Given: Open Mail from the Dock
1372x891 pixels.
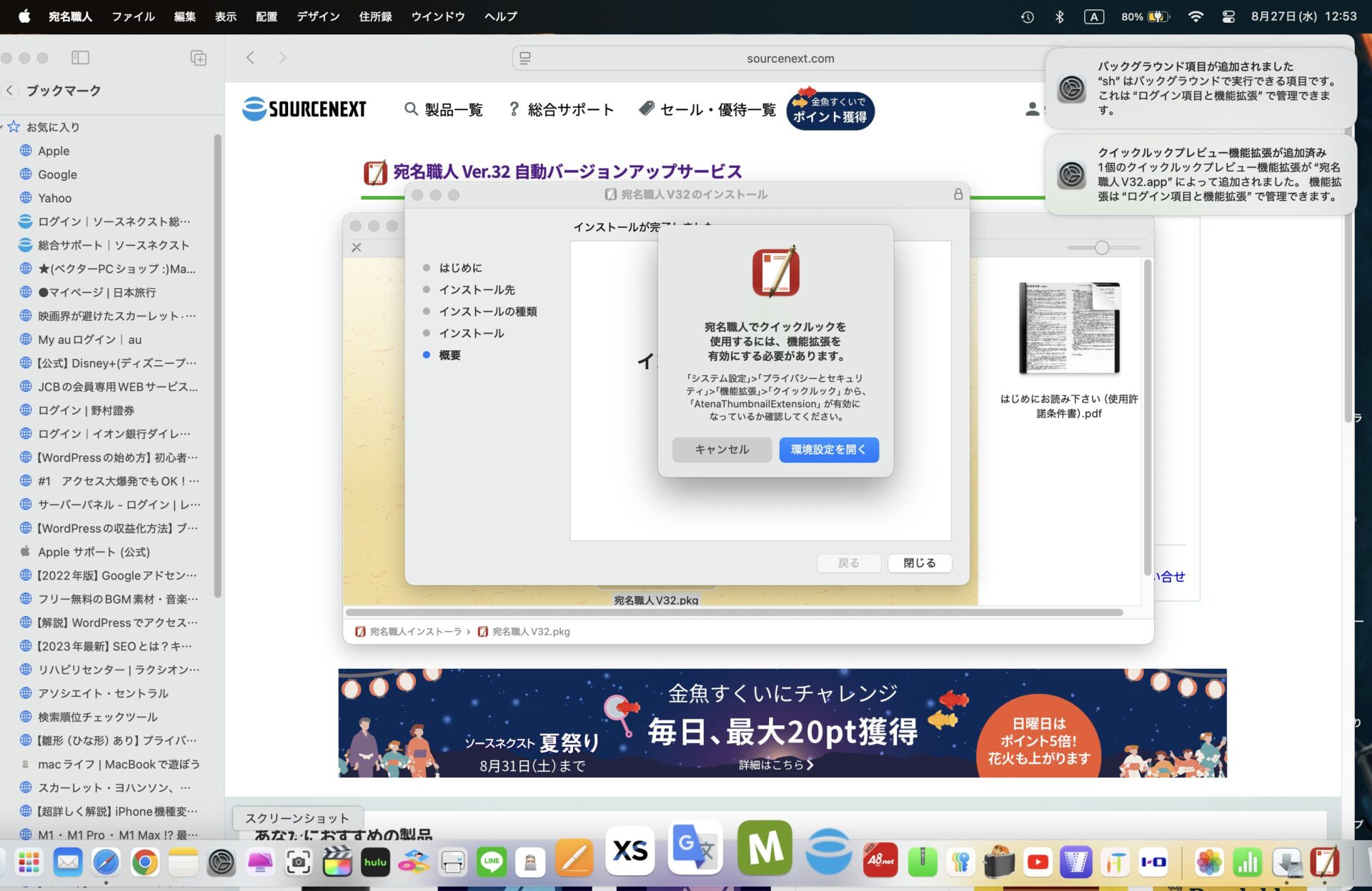Looking at the screenshot, I should tap(68, 862).
